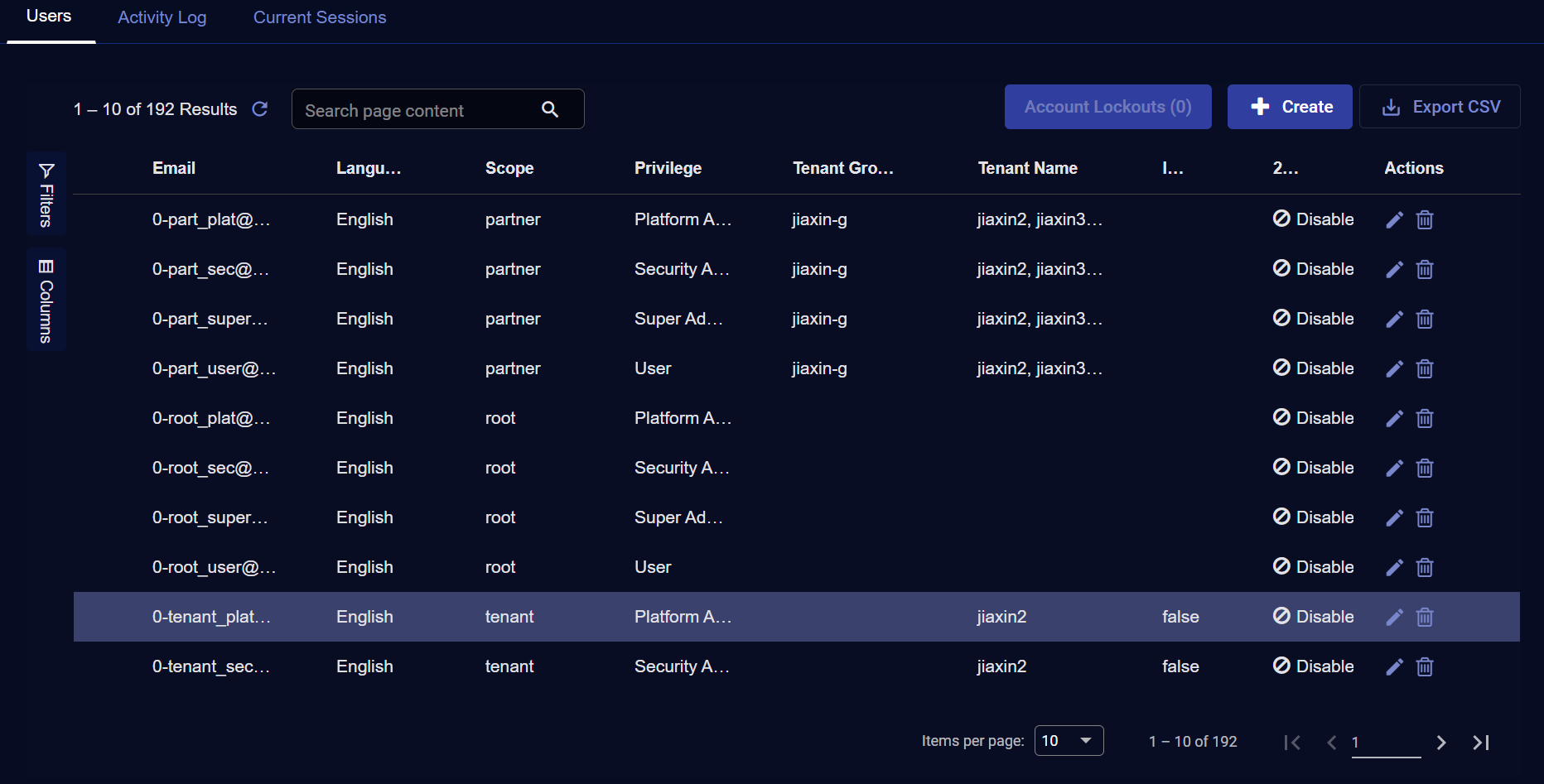The height and width of the screenshot is (784, 1544).
Task: Jump to the last page icon
Action: tap(1481, 743)
